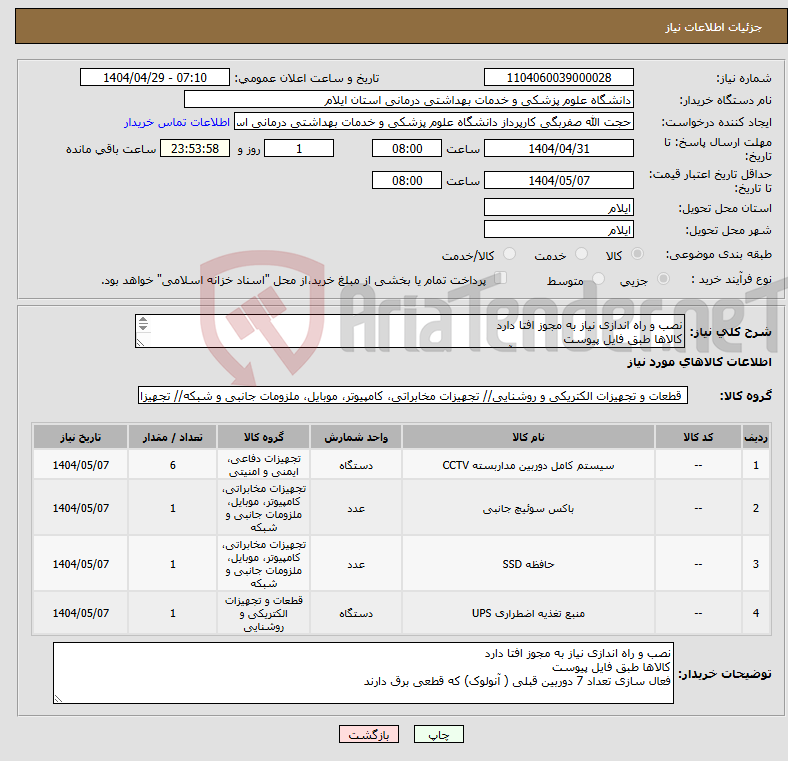The height and width of the screenshot is (761, 788).
Task: Click the حافظه SSD item cell
Action: coord(528,563)
